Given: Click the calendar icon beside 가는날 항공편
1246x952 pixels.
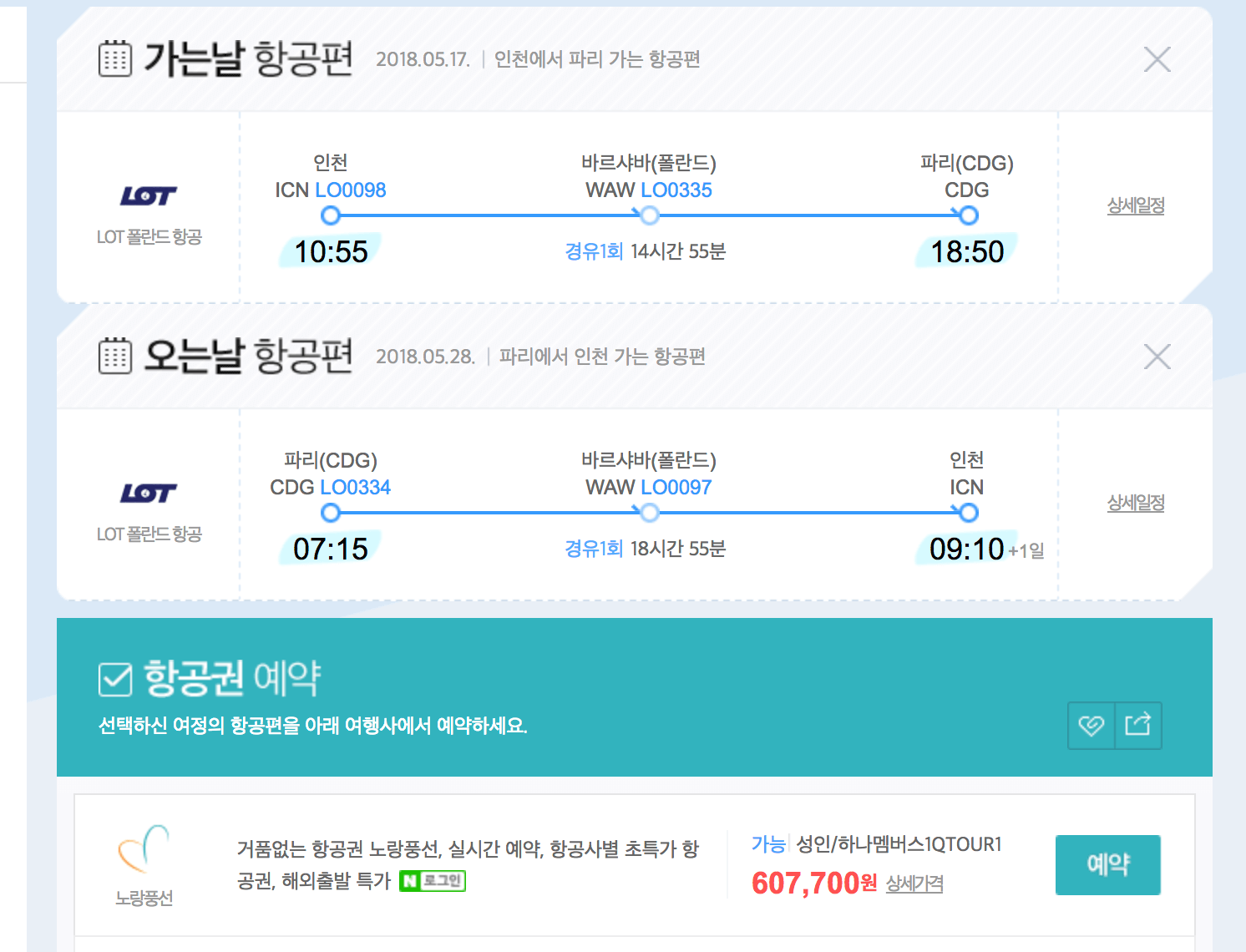Looking at the screenshot, I should coord(115,59).
